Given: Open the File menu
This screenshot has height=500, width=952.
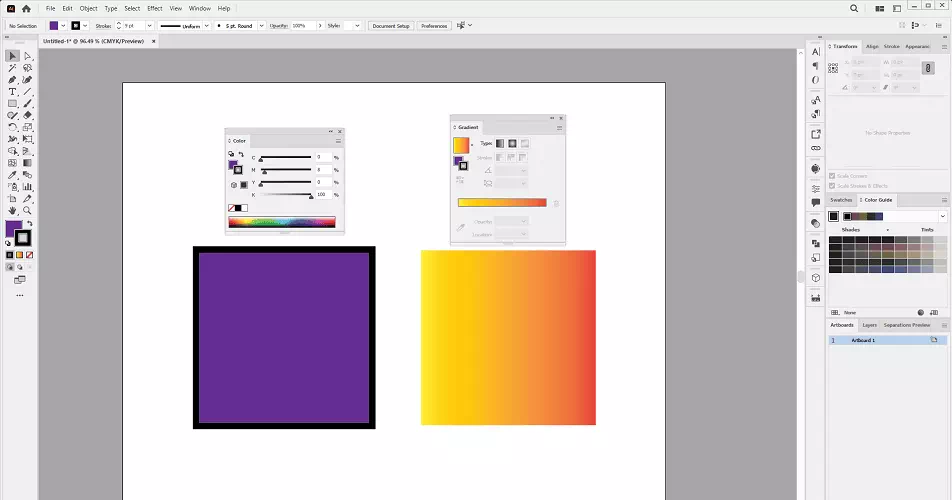Looking at the screenshot, I should [x=50, y=8].
